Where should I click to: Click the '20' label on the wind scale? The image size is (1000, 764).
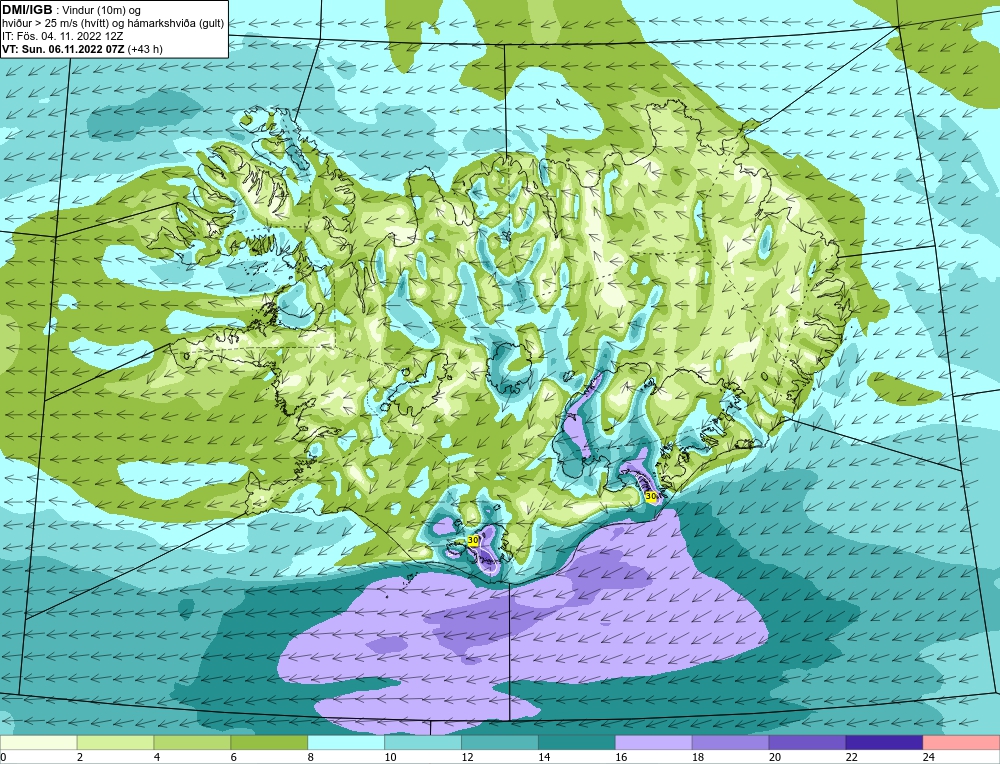[775, 757]
